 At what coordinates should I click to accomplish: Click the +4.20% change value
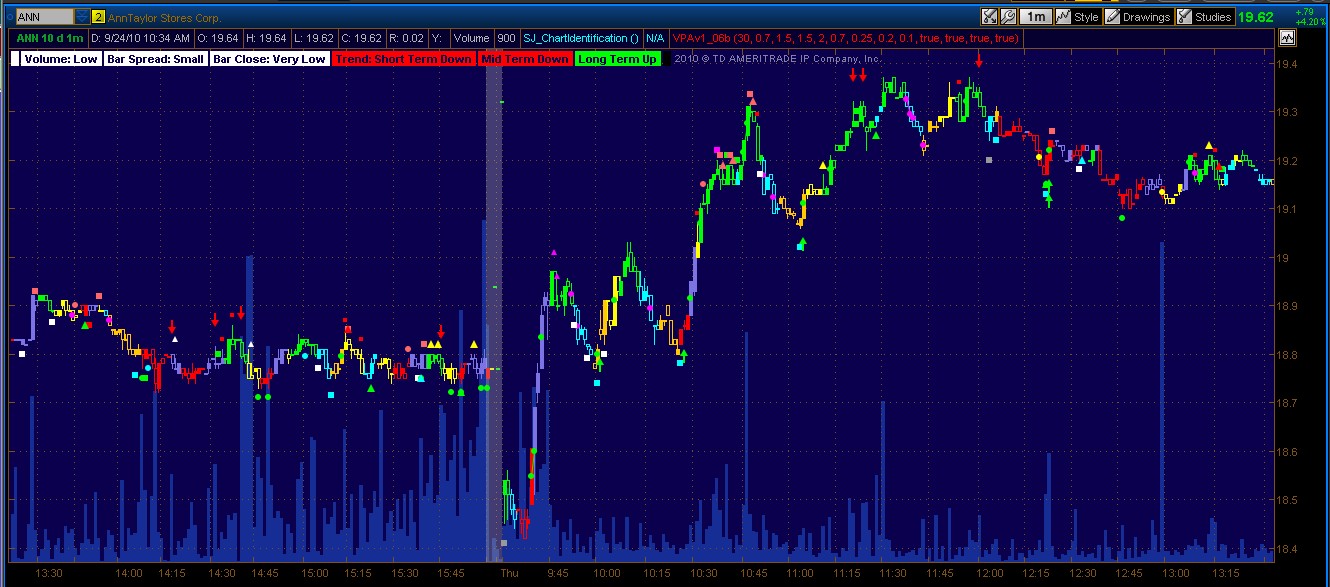(1309, 20)
